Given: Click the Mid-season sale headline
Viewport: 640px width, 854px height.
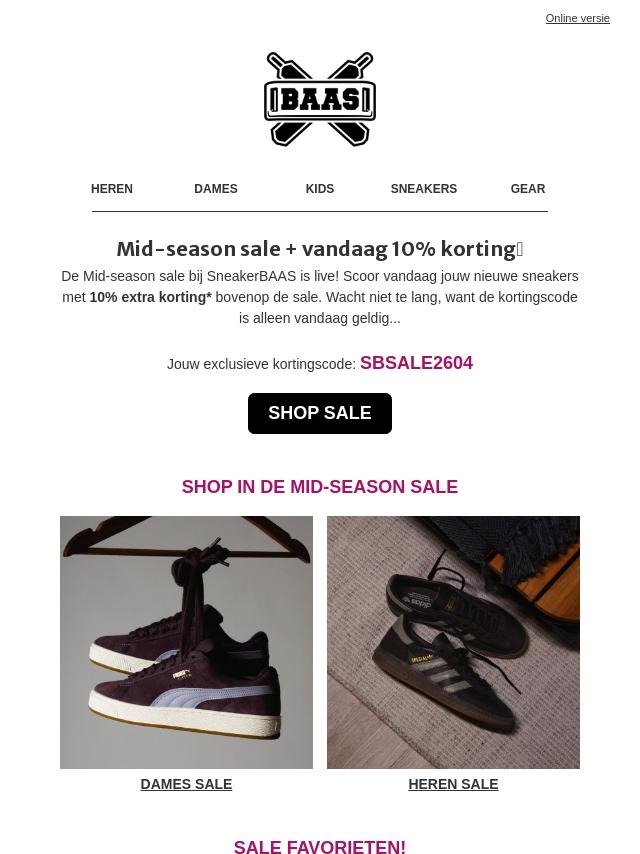Looking at the screenshot, I should pos(320,249).
